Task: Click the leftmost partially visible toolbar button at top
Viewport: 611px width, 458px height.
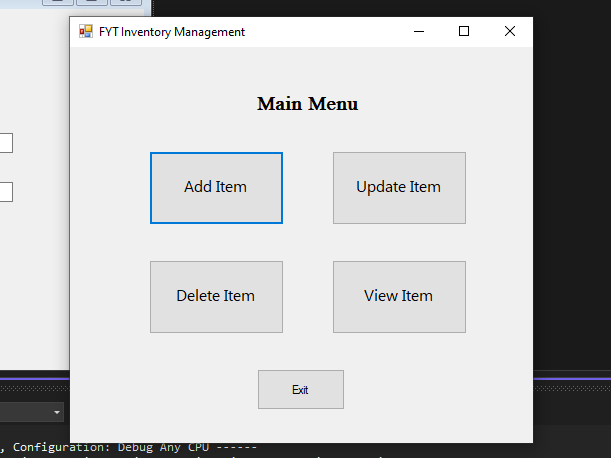Action: [x=58, y=2]
